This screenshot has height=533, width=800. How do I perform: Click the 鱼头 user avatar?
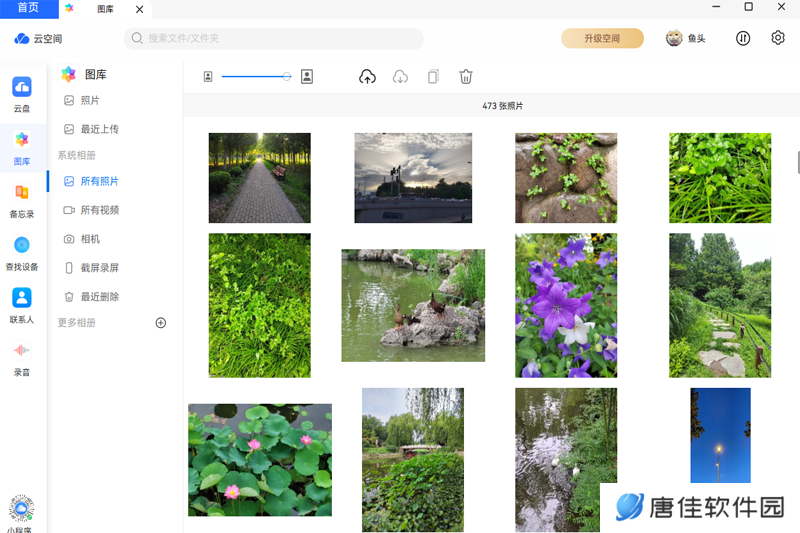point(674,38)
